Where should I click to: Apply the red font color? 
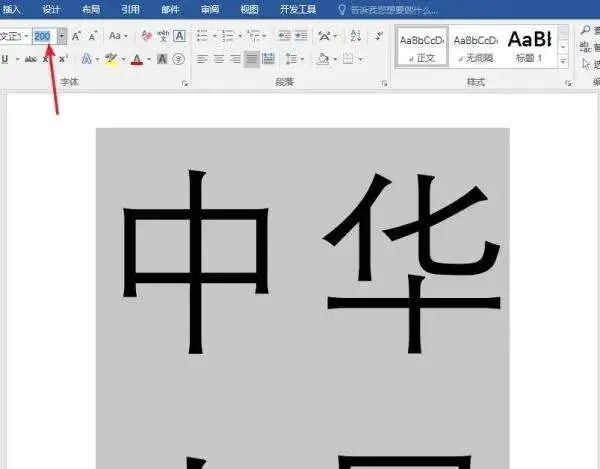(137, 59)
